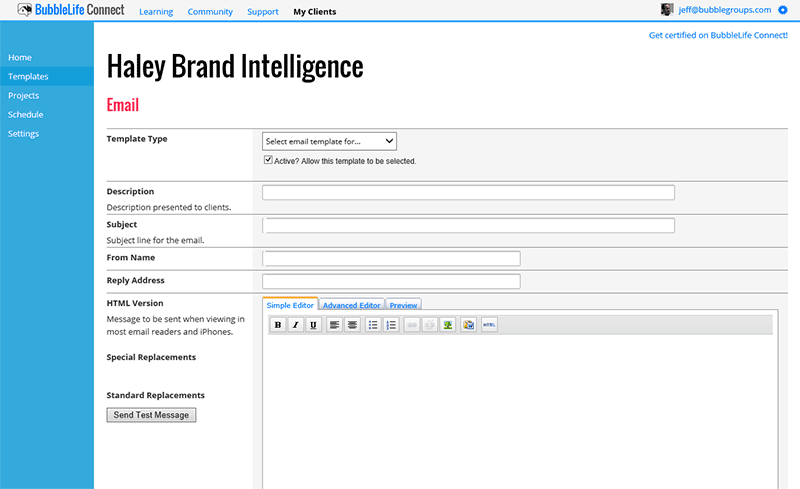Image resolution: width=800 pixels, height=489 pixels.
Task: Insert an image using the picture icon
Action: coord(447,325)
